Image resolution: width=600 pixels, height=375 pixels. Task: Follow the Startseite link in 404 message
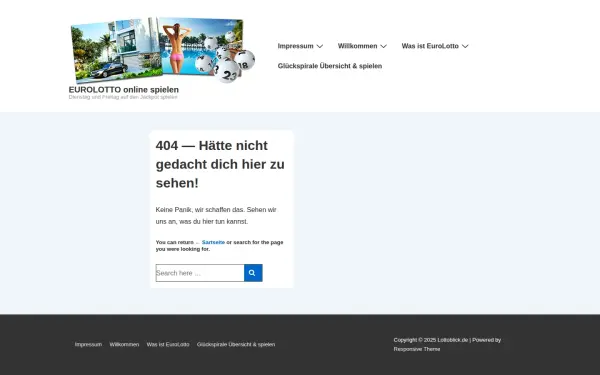[213, 242]
